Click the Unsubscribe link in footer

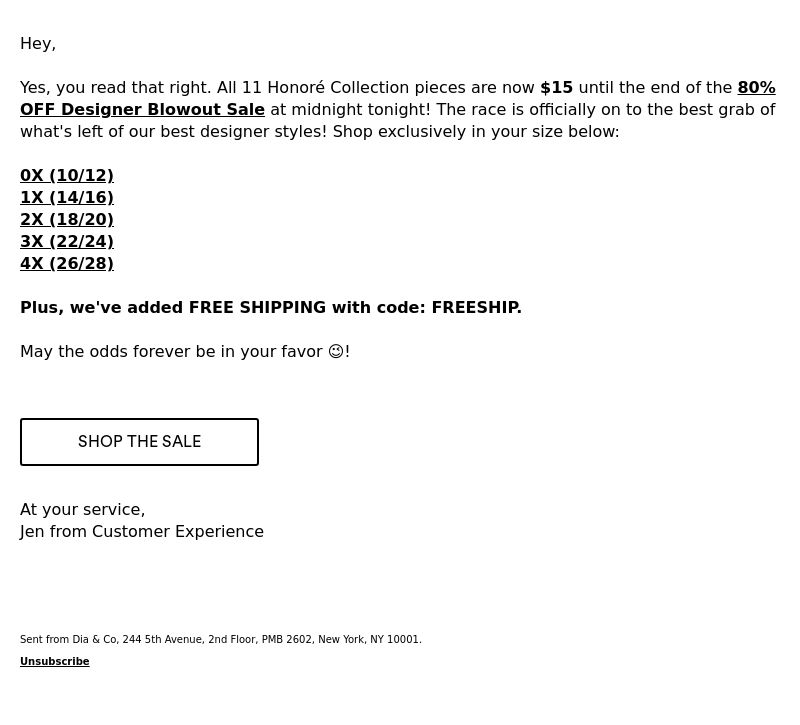pyautogui.click(x=55, y=661)
